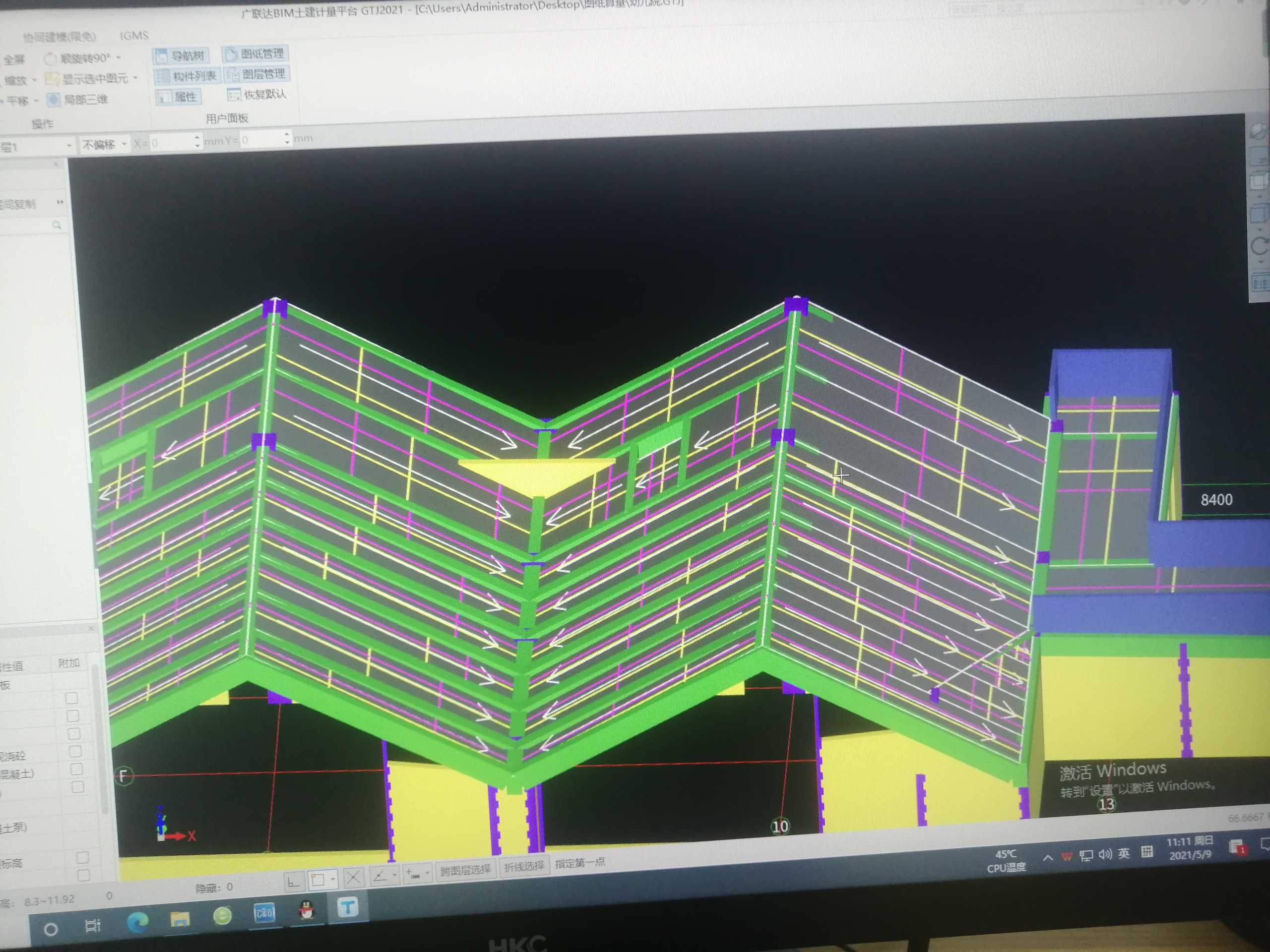This screenshot has width=1270, height=952.
Task: Close the component list side panel
Action: [56, 165]
